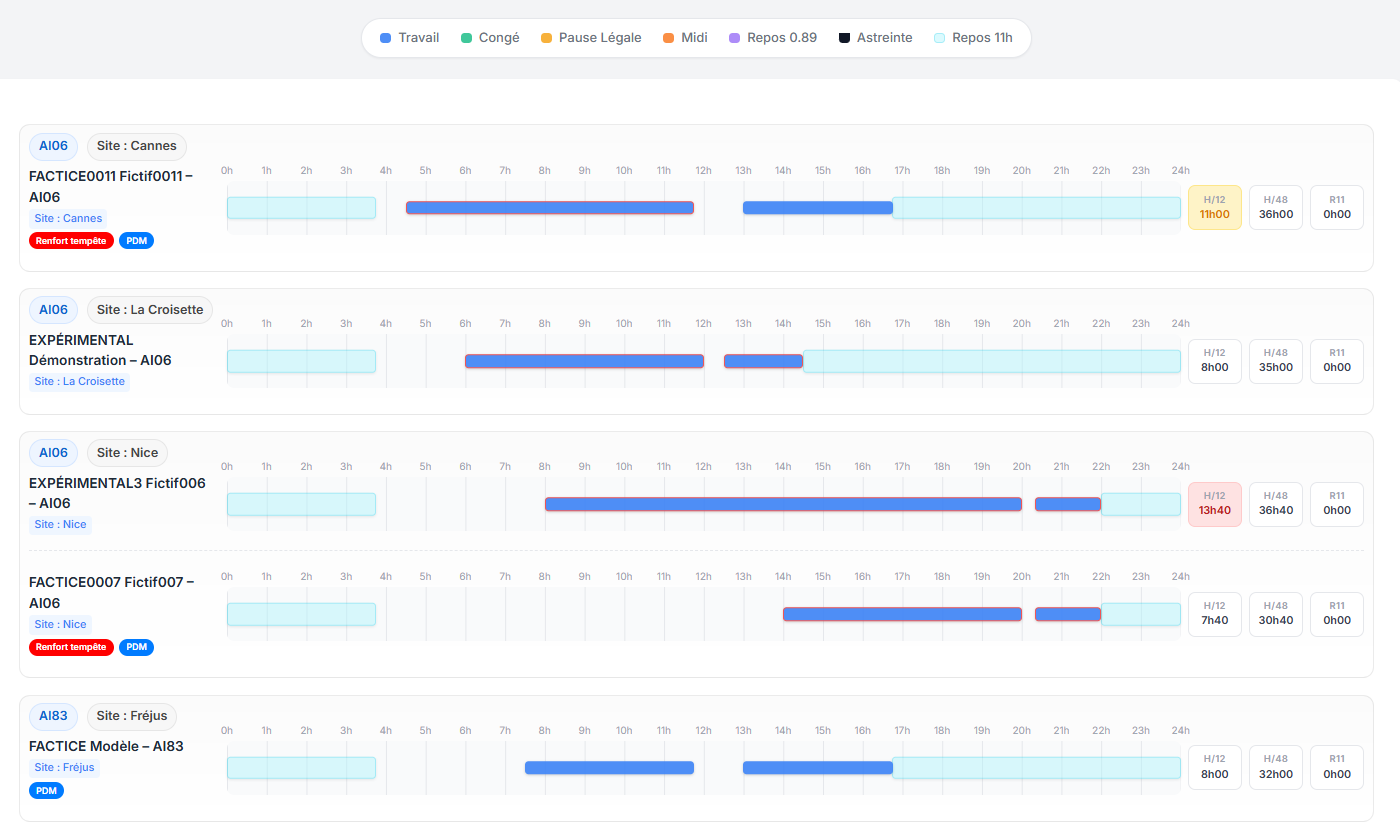Click the R11 0h00 box for Fictif007
This screenshot has width=1400, height=840.
click(1337, 614)
